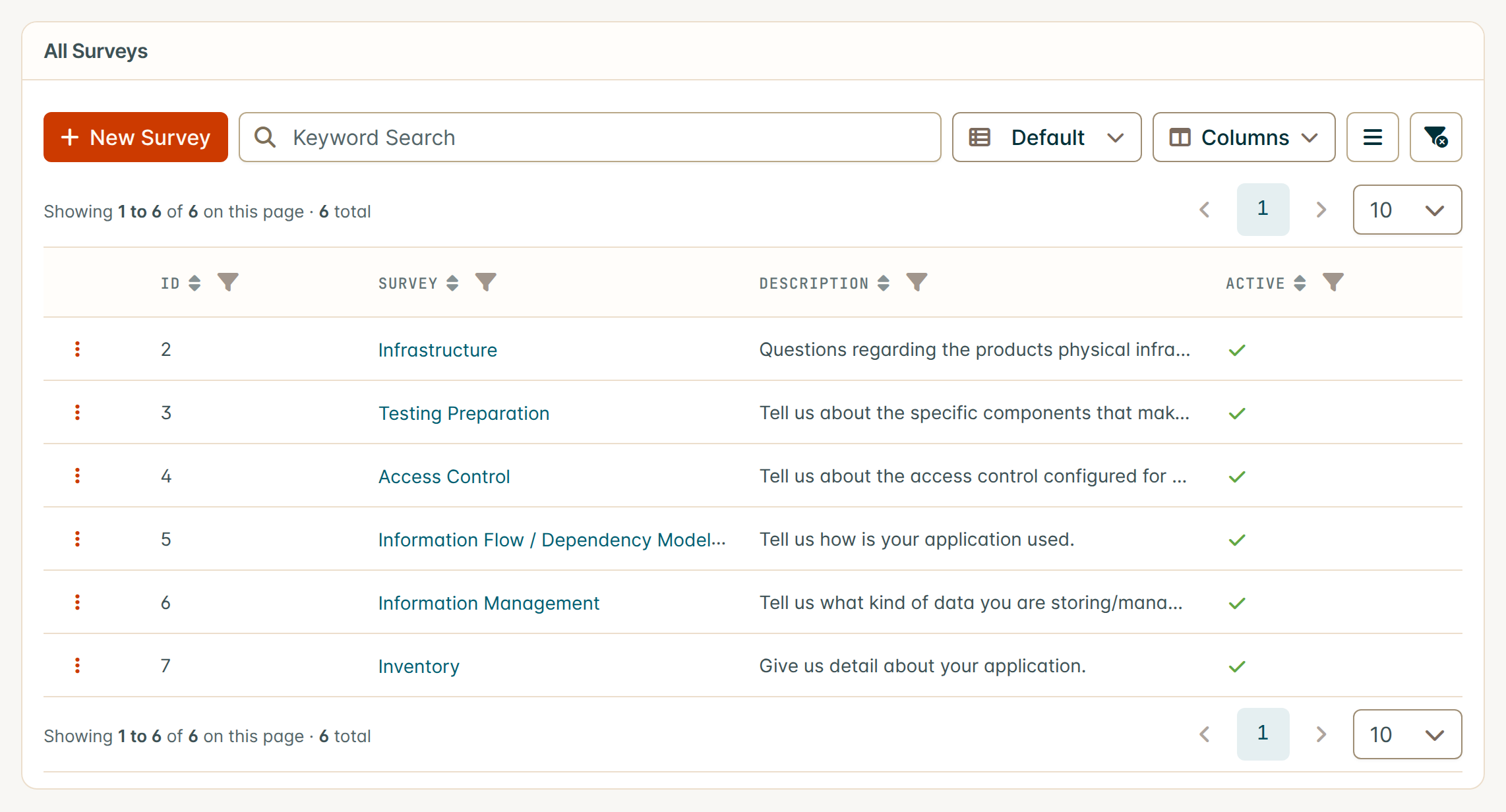Image resolution: width=1506 pixels, height=812 pixels.
Task: Expand the Default view dropdown
Action: click(x=1046, y=137)
